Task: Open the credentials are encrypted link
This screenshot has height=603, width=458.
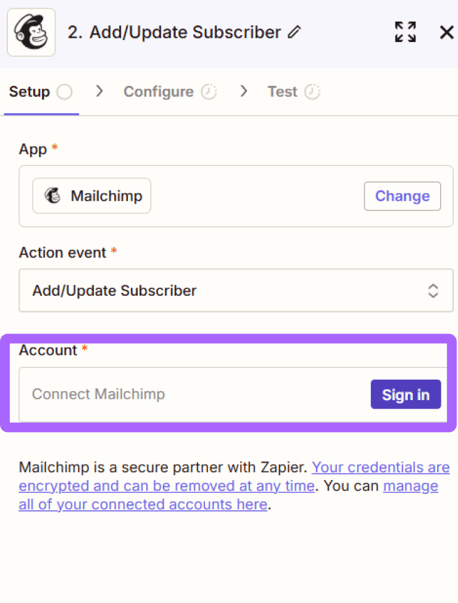Action: pyautogui.click(x=234, y=476)
